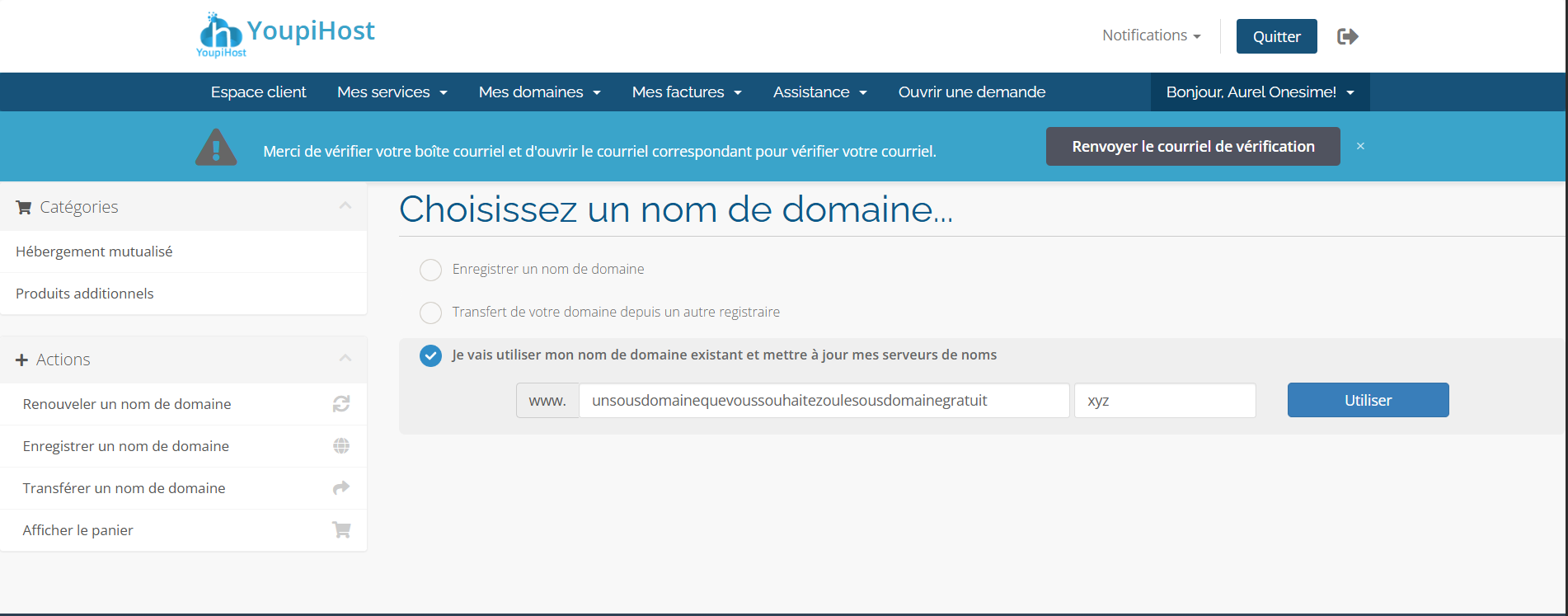Go to Espace client
The image size is (1568, 616).
258,92
